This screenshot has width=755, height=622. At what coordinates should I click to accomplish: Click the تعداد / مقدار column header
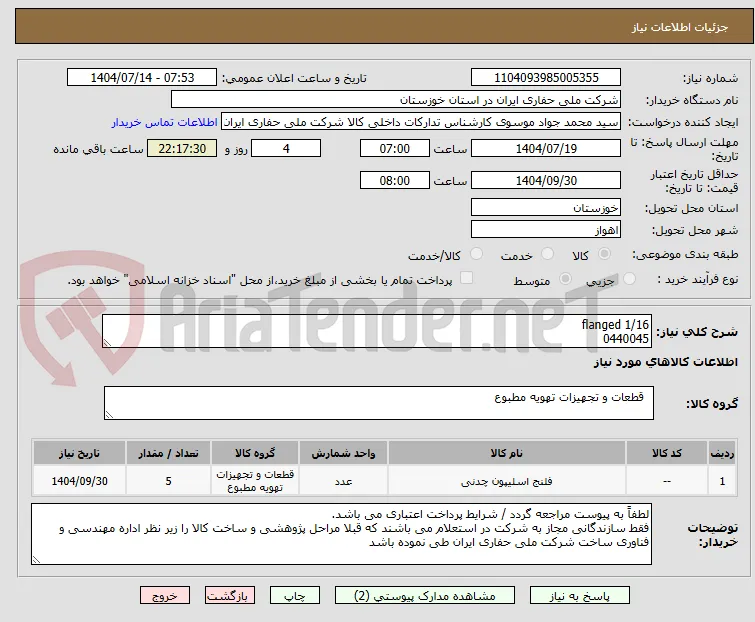168,453
